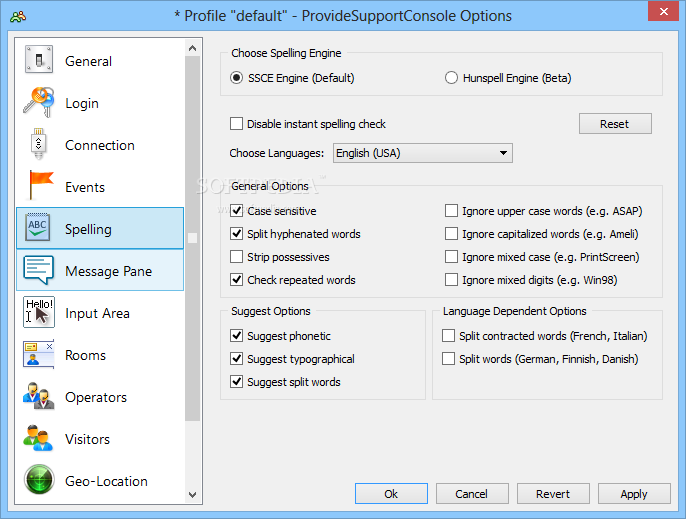Viewport: 686px width, 519px height.
Task: Click the Message Pane speech bubble icon
Action: pyautogui.click(x=38, y=270)
